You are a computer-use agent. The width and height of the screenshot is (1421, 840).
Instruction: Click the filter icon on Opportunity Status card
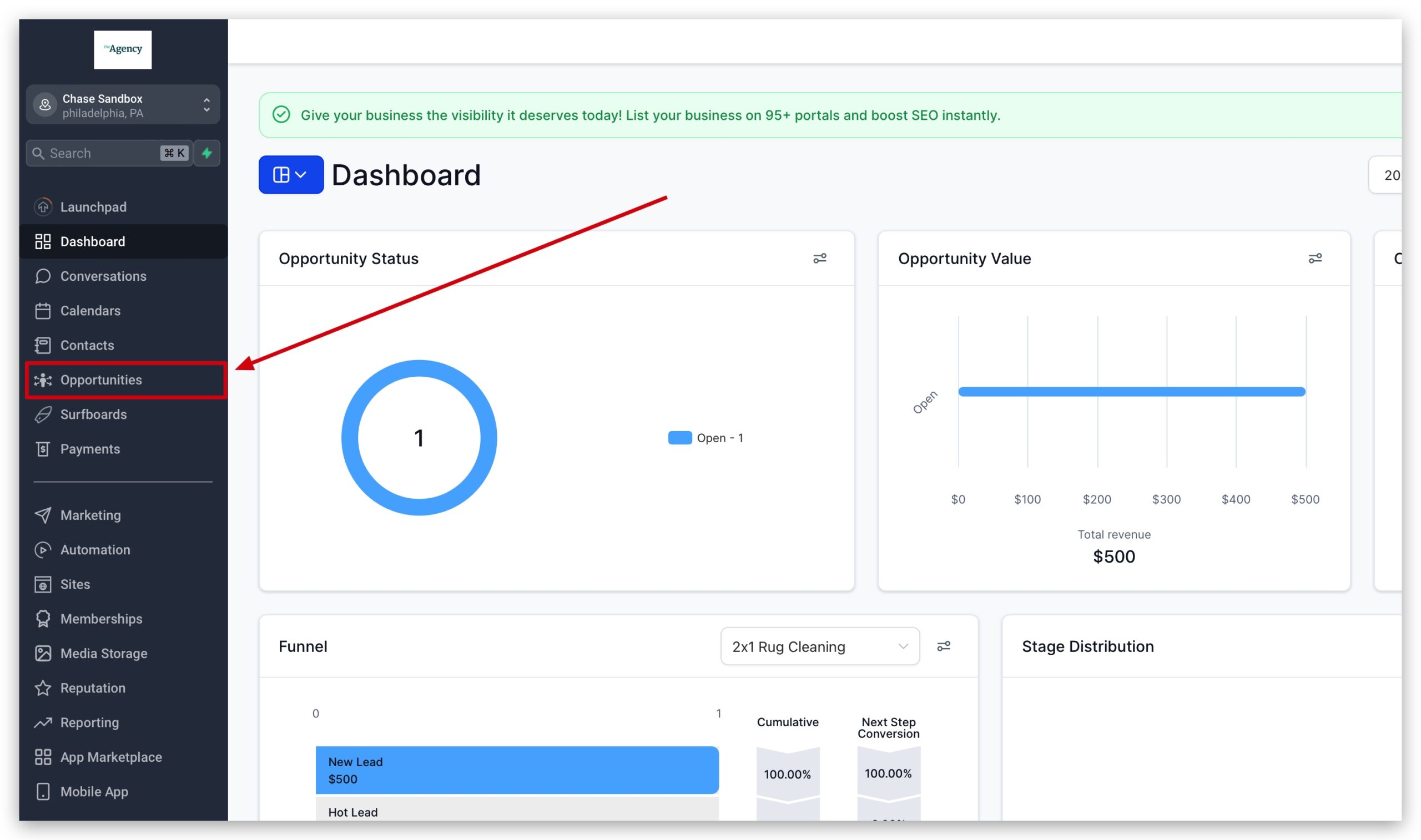(x=820, y=258)
